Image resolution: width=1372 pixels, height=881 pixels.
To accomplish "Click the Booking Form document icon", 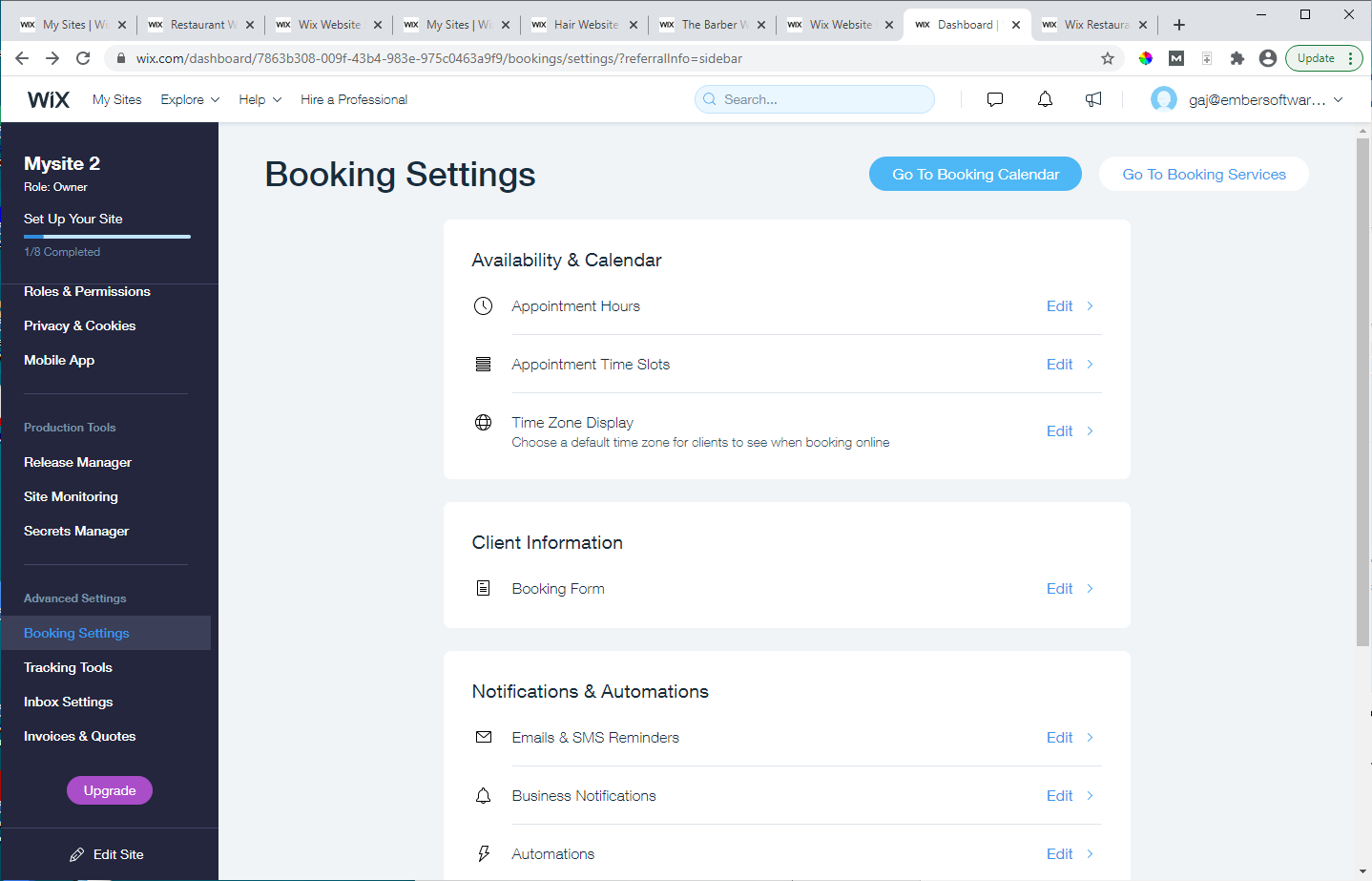I will 484,588.
